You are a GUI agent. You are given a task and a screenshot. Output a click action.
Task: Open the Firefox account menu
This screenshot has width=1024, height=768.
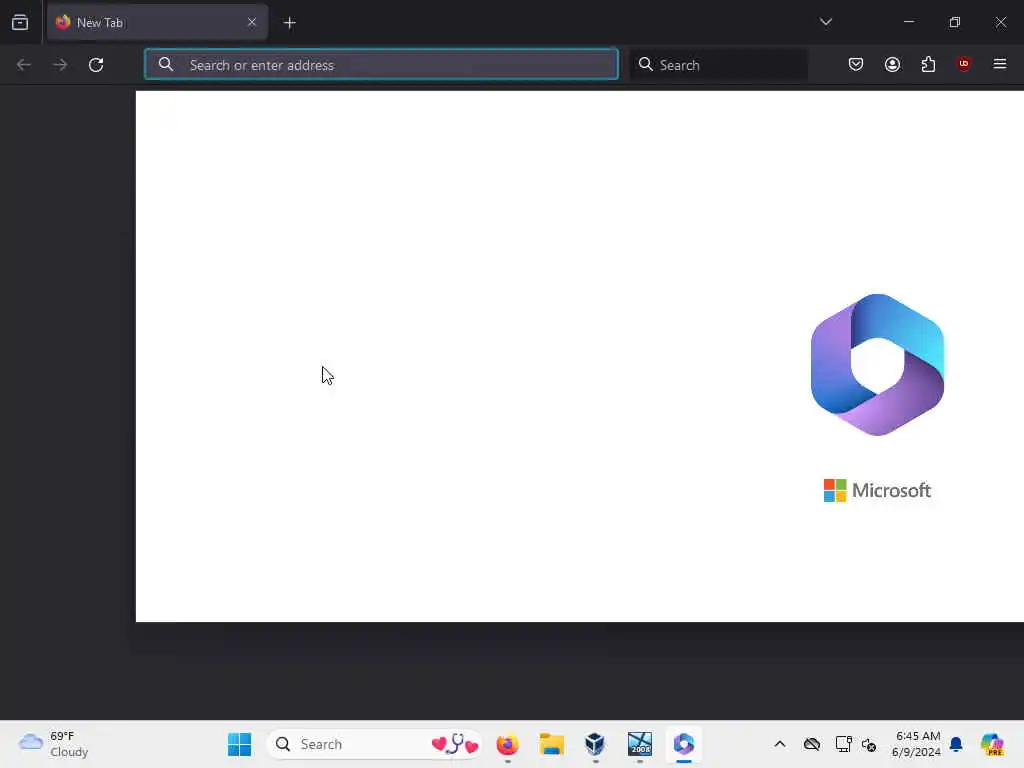(x=892, y=64)
